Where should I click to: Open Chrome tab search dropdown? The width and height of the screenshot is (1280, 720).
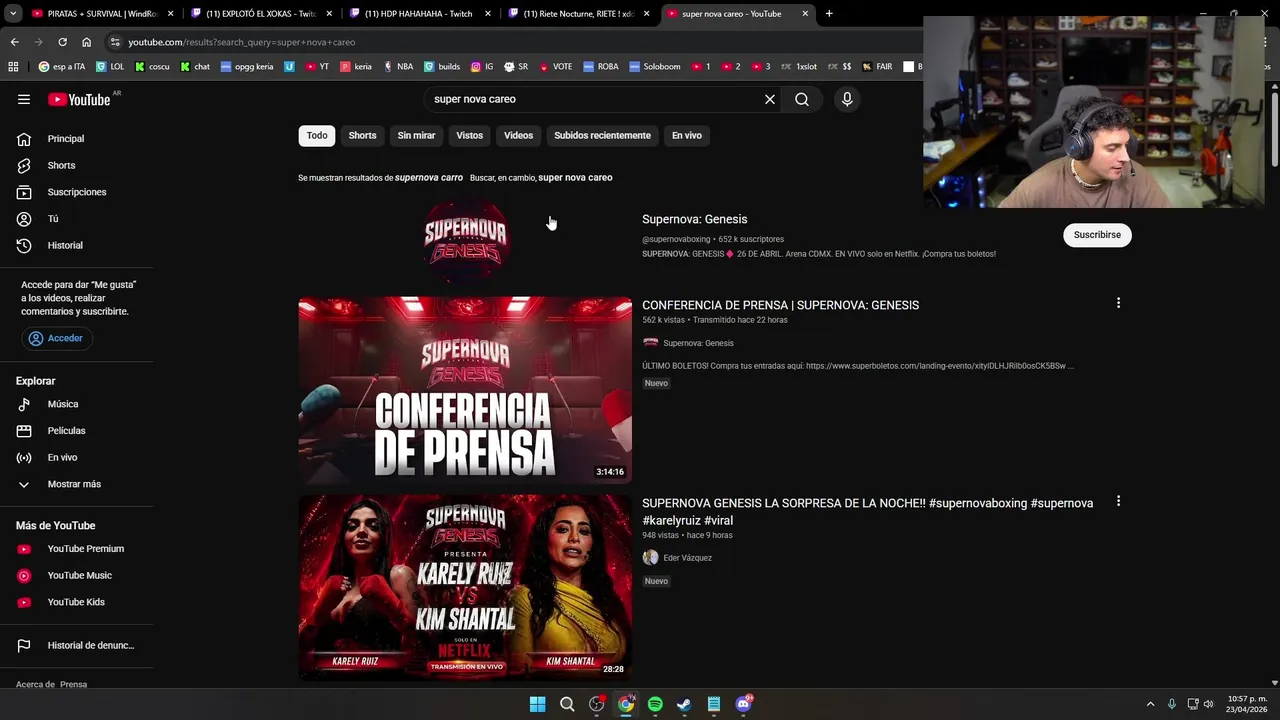click(13, 14)
